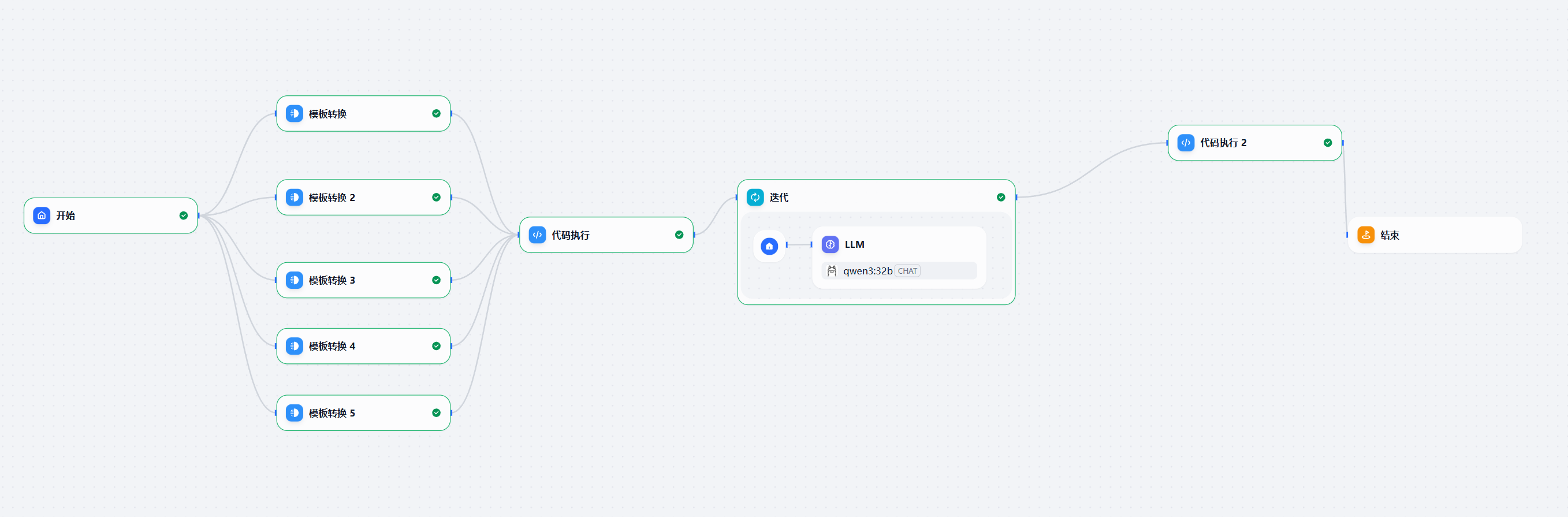Click the output handle of 代码执行 node
The height and width of the screenshot is (517, 1568).
694,235
